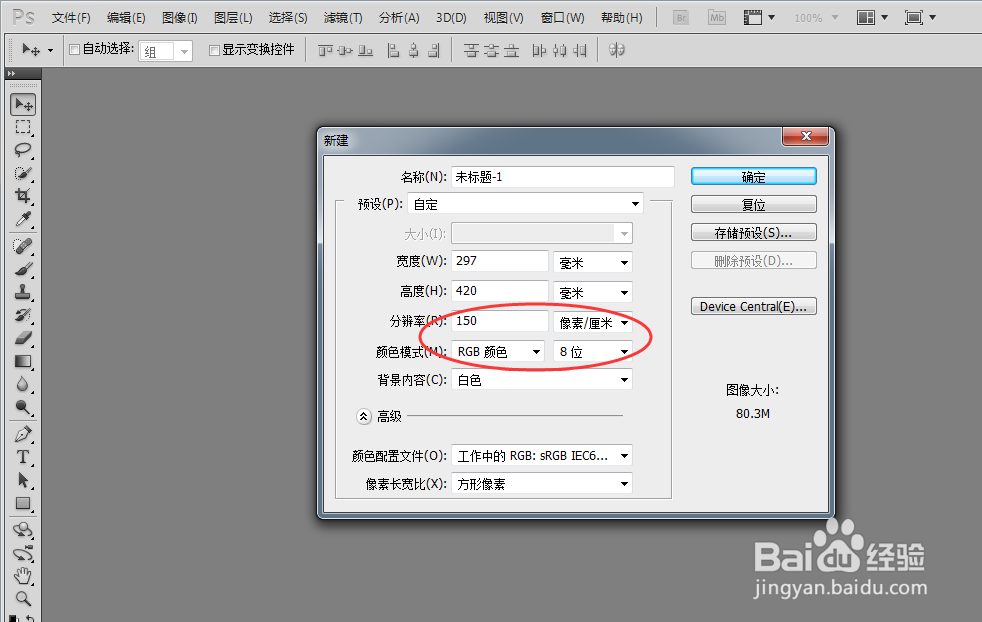982x622 pixels.
Task: Open the 编辑(E) menu
Action: [126, 18]
